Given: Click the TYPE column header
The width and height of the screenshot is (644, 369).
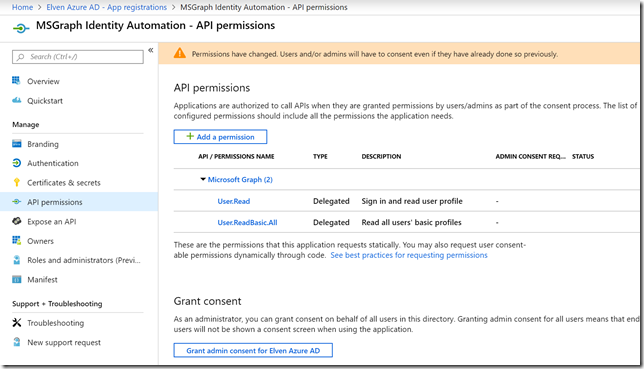Looking at the screenshot, I should click(320, 157).
